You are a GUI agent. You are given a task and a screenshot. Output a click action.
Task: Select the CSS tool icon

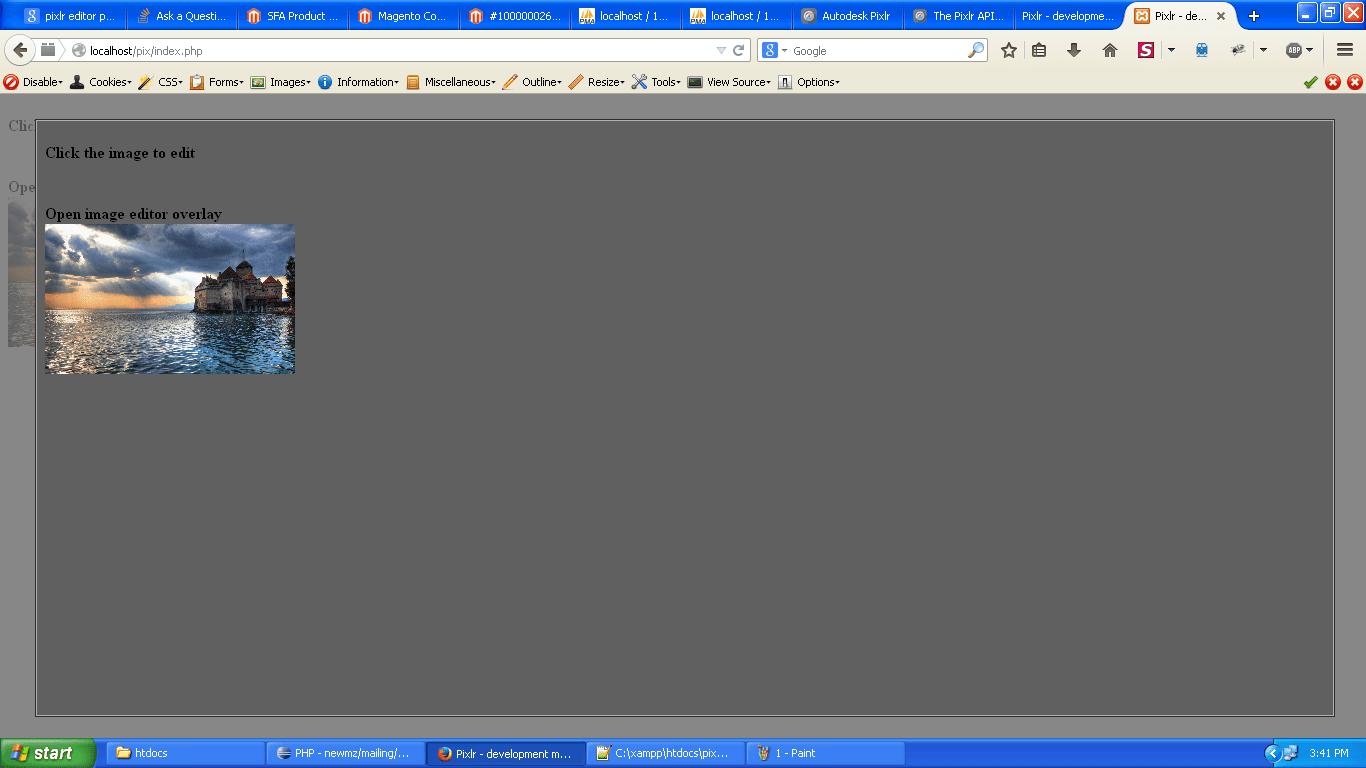pos(143,82)
